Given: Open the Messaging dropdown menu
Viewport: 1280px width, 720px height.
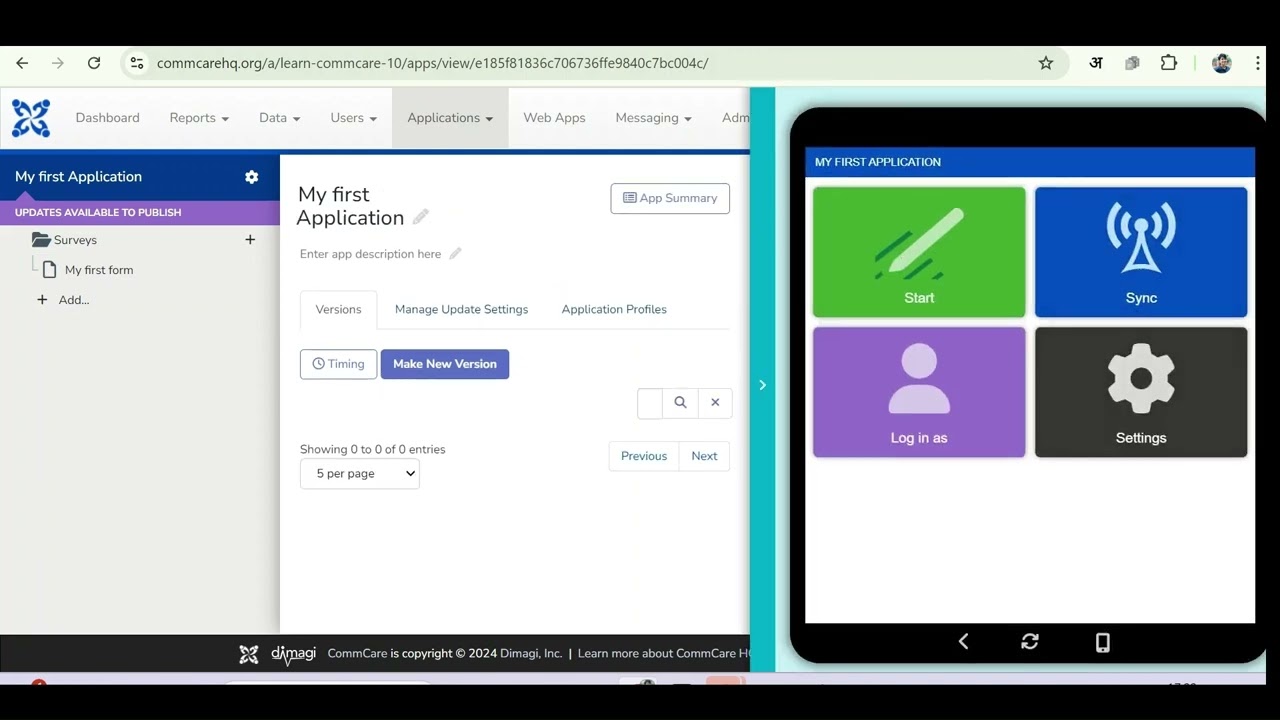Looking at the screenshot, I should point(653,118).
